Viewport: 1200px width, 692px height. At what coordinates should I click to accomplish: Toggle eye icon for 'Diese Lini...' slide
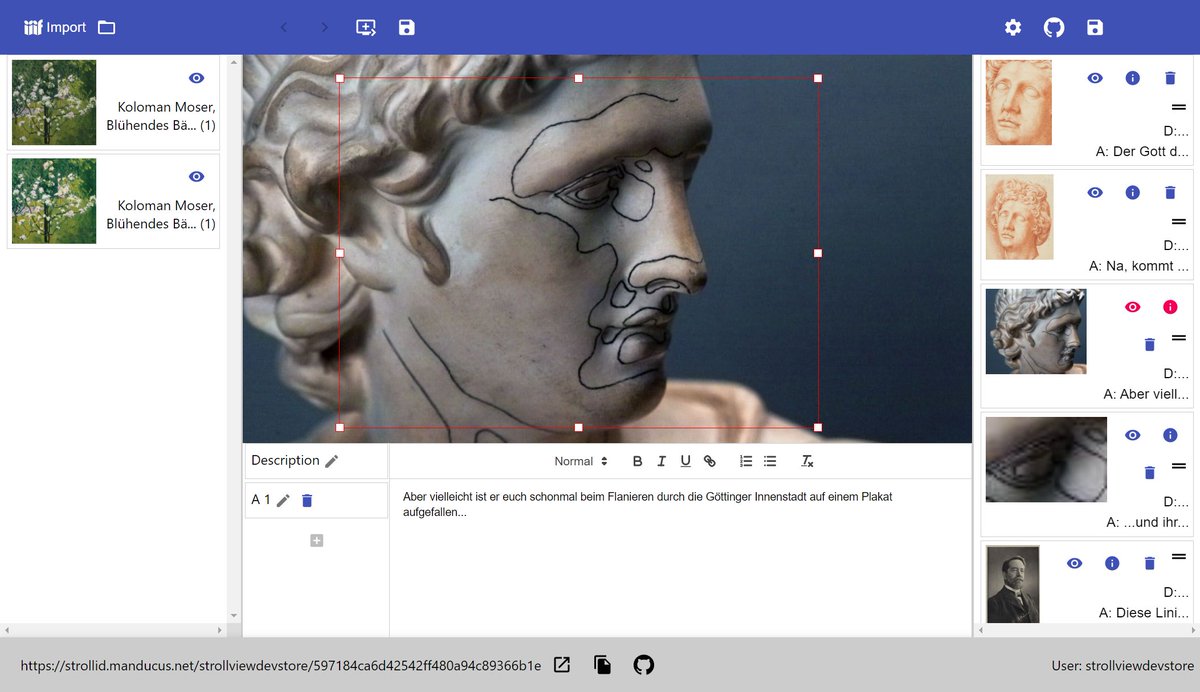[1074, 563]
